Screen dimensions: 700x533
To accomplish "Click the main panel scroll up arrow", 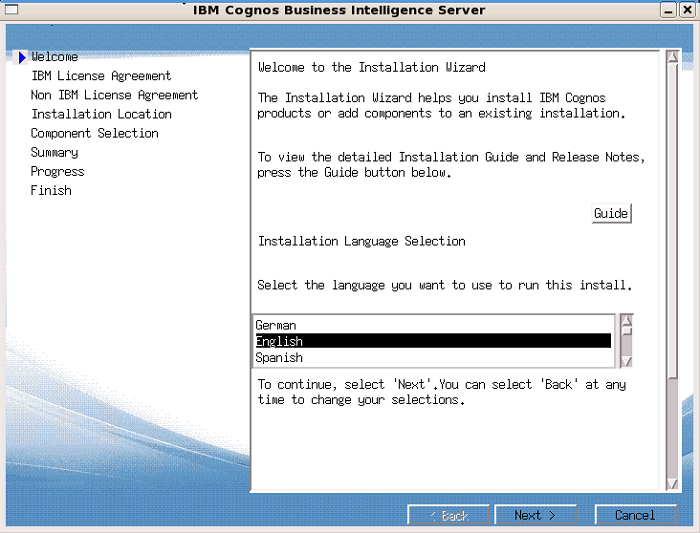I will tap(672, 57).
